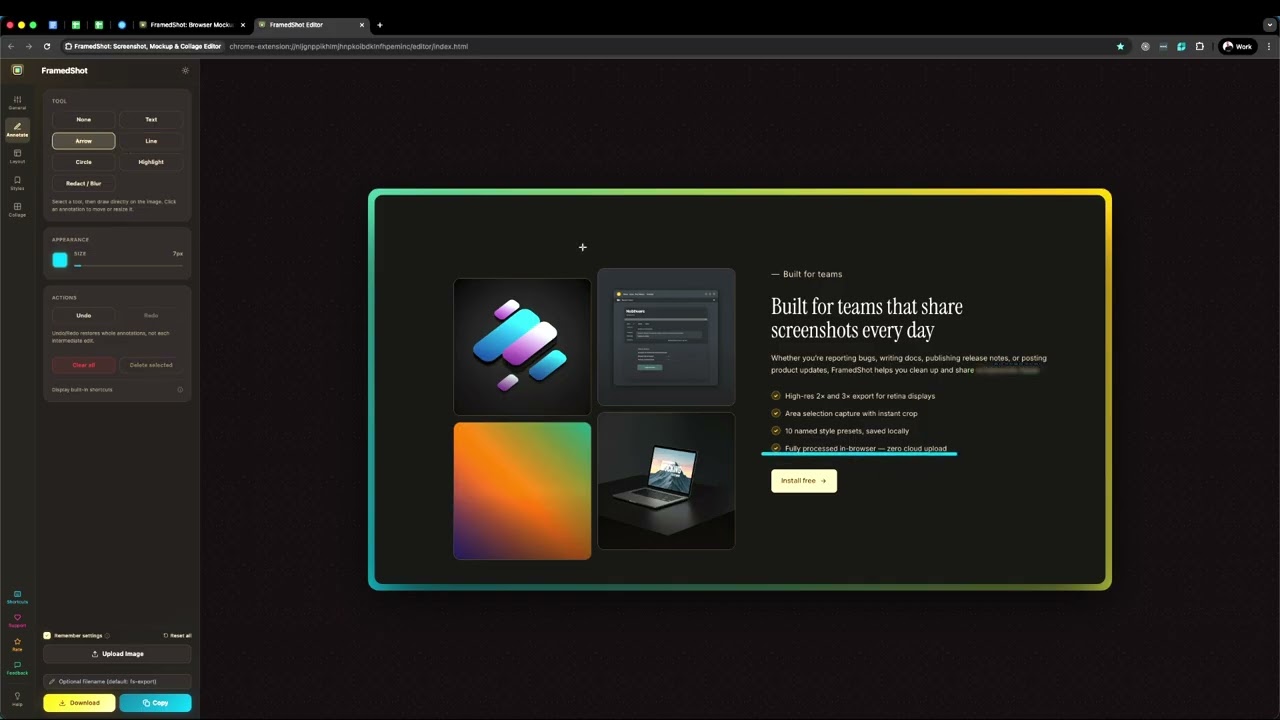
Task: Open the General settings panel
Action: pyautogui.click(x=17, y=103)
